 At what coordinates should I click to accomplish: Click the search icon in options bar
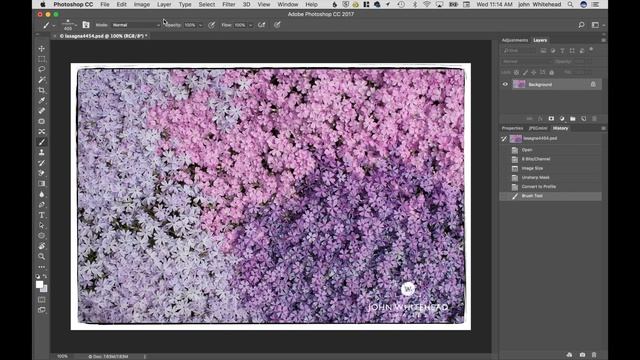[x=581, y=25]
